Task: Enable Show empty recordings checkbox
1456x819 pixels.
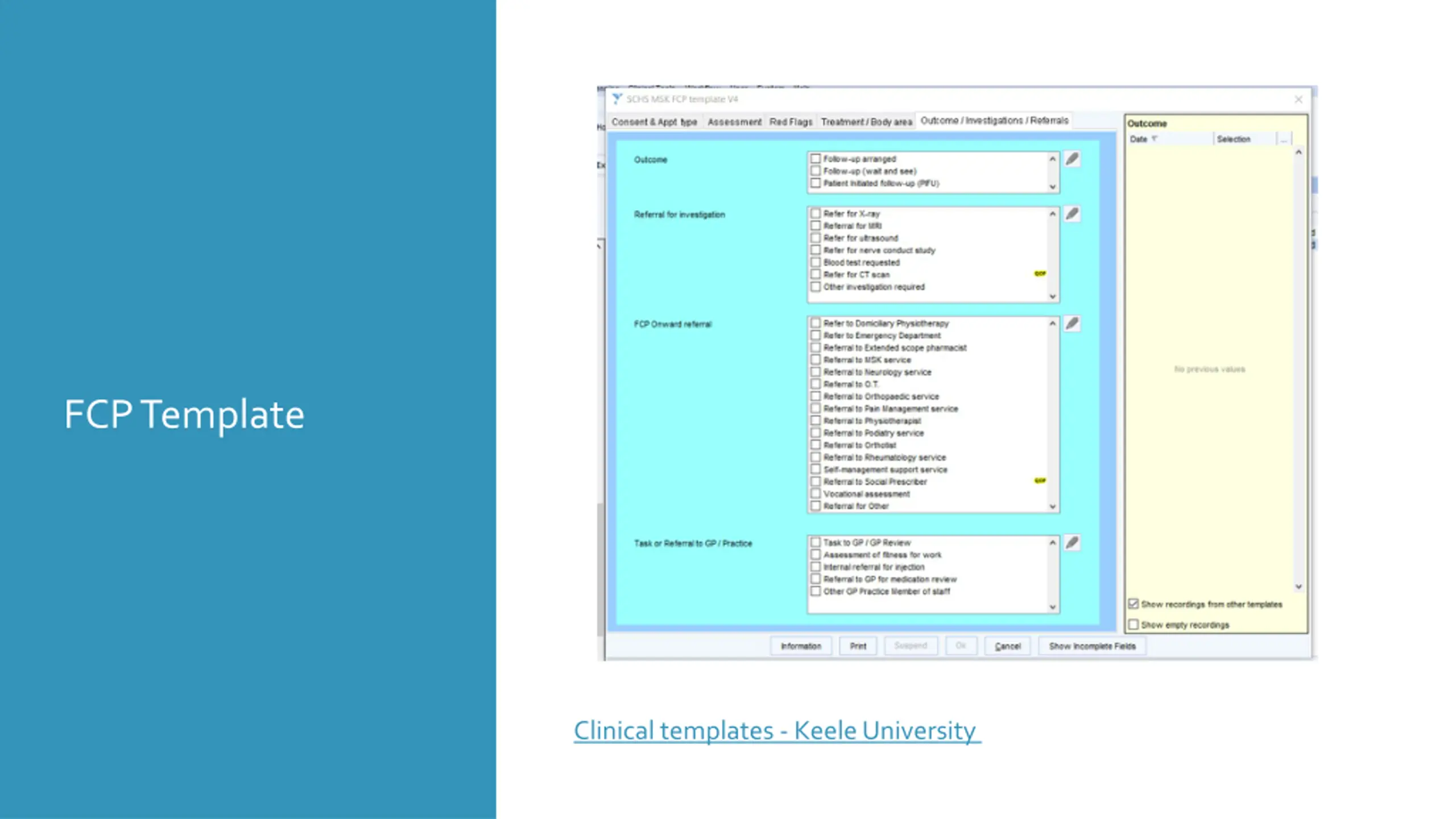Action: [x=1134, y=624]
